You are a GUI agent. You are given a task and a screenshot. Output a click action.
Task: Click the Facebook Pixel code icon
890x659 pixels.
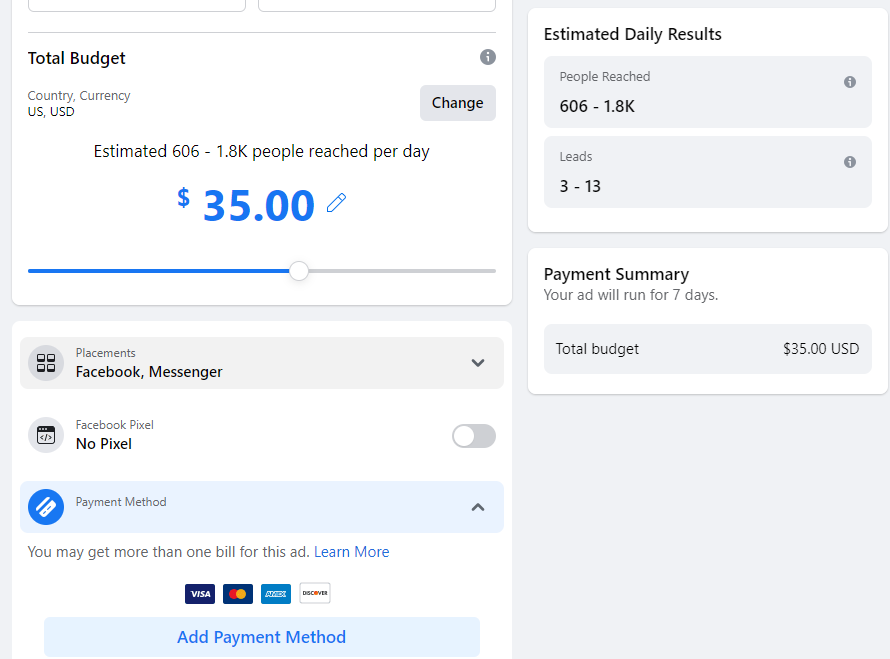tap(46, 435)
